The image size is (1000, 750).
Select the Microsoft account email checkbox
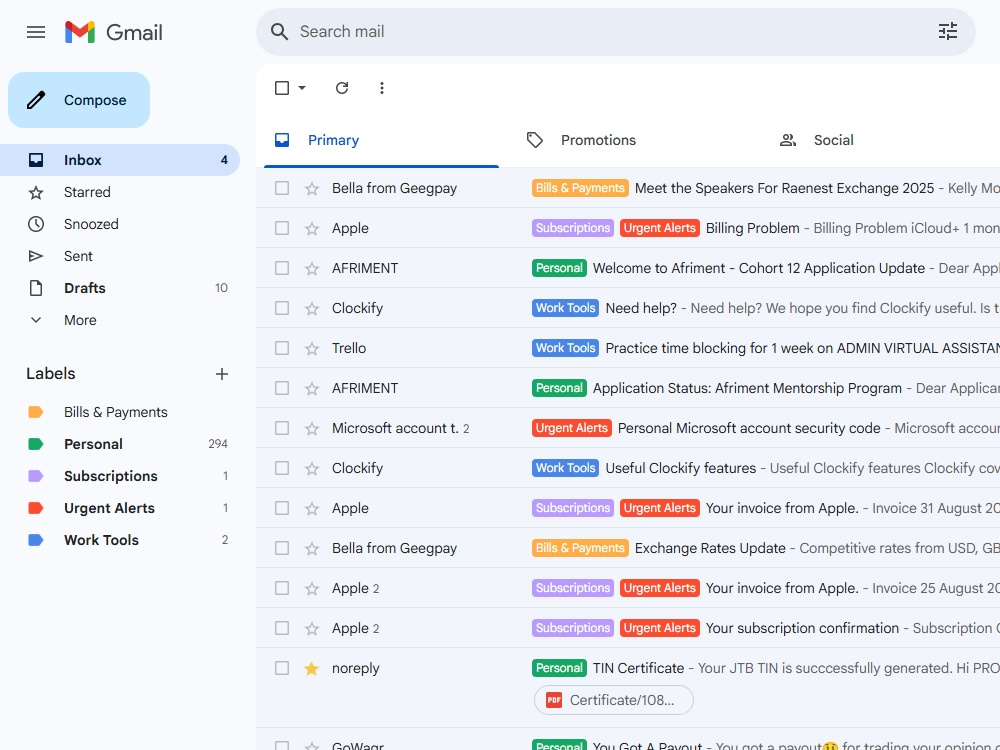tap(282, 428)
